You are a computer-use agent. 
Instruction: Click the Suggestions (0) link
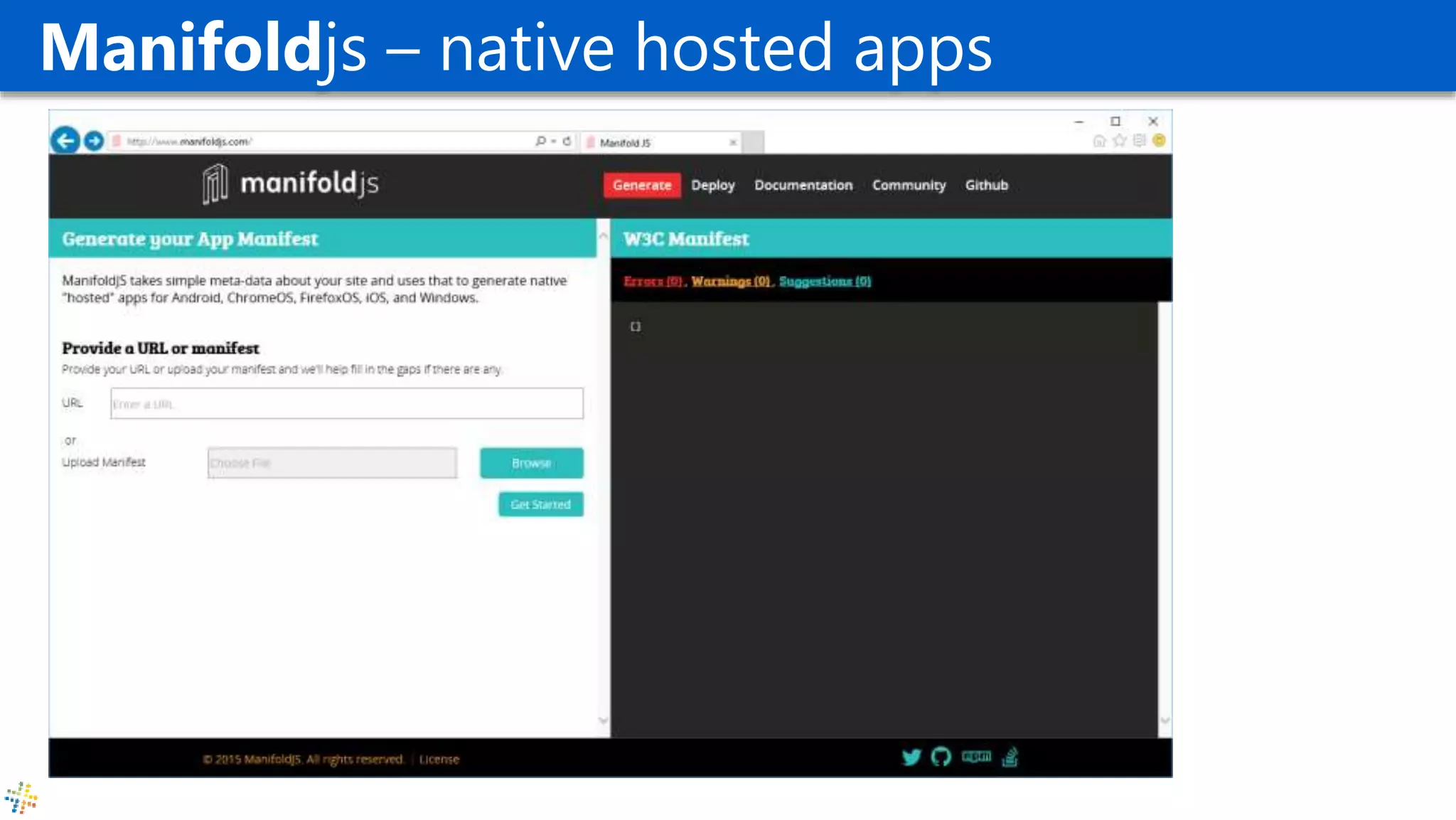click(x=825, y=282)
